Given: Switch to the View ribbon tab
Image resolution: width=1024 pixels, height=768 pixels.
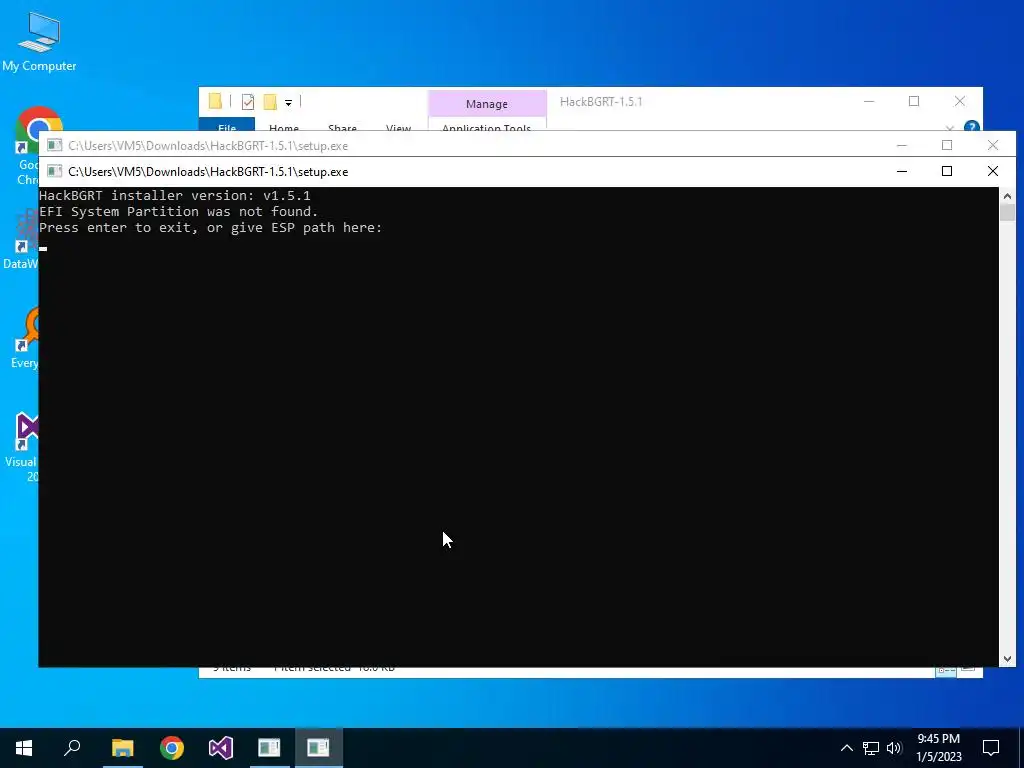Looking at the screenshot, I should point(398,126).
